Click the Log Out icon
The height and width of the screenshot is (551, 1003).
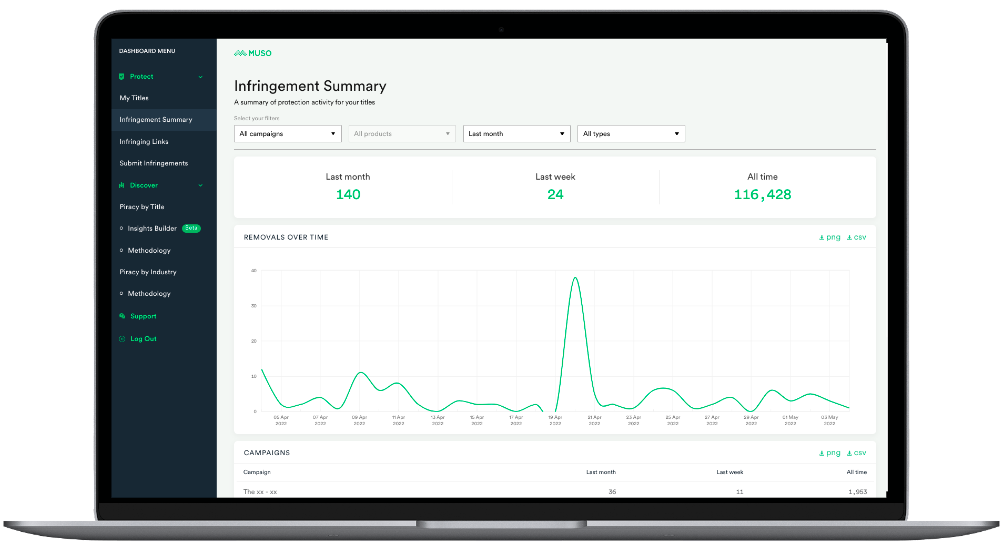point(122,339)
